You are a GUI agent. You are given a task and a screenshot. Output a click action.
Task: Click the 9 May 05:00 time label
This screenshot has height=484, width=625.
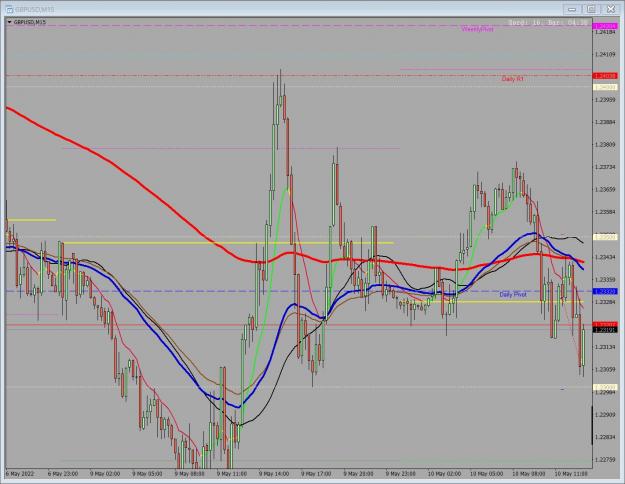tap(147, 474)
